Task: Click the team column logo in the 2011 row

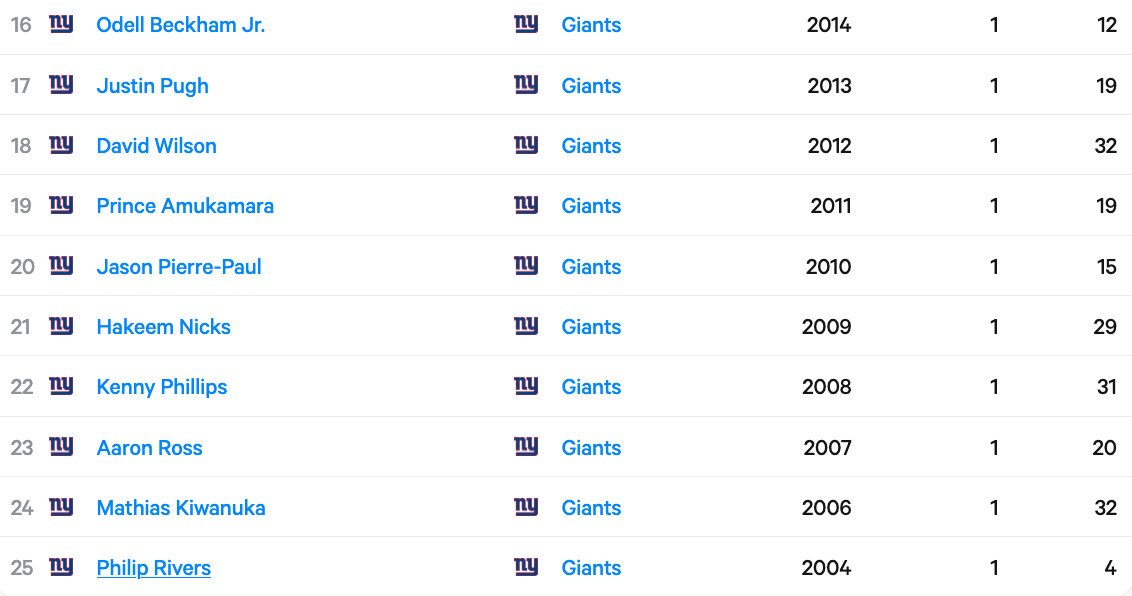Action: click(x=526, y=205)
